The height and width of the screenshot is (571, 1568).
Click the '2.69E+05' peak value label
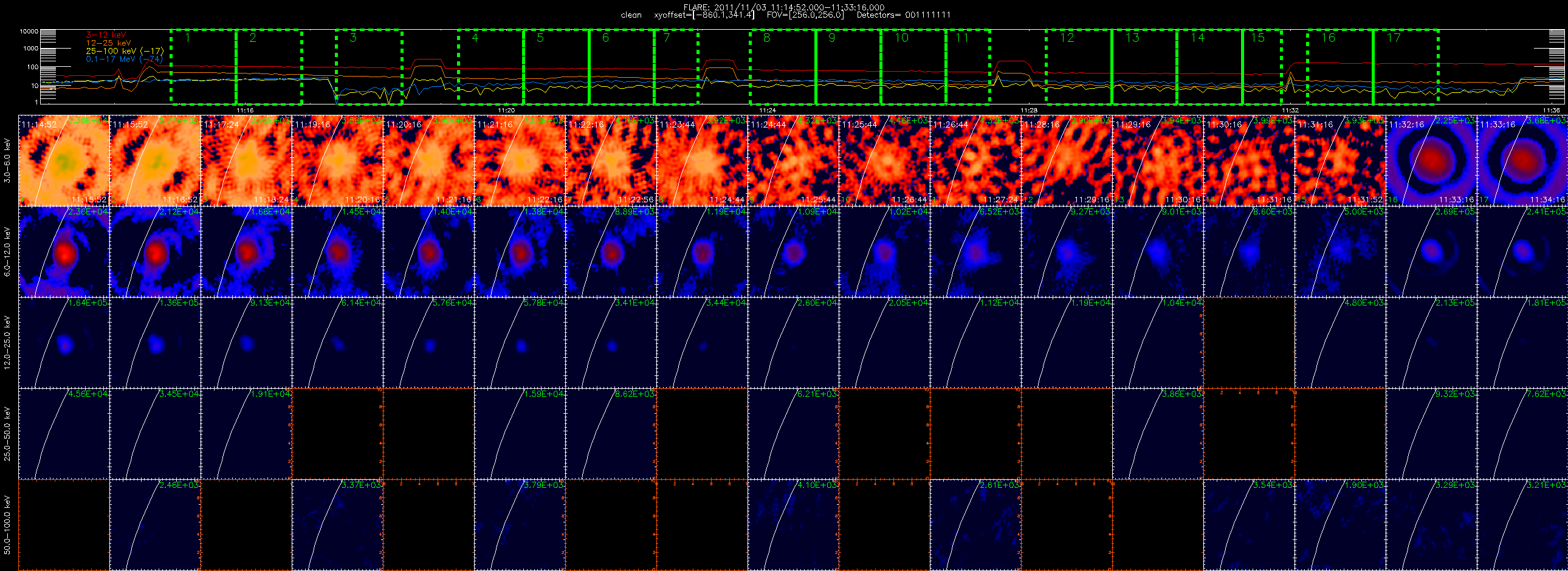pos(1456,211)
